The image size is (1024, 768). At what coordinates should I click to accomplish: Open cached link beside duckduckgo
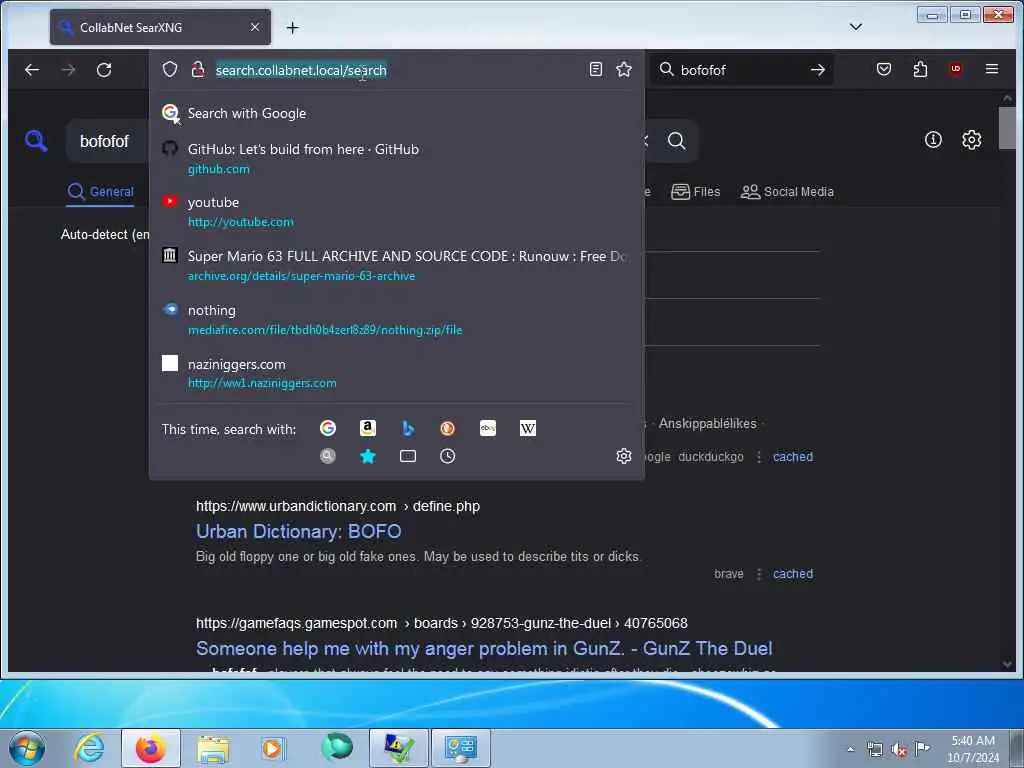[x=793, y=456]
